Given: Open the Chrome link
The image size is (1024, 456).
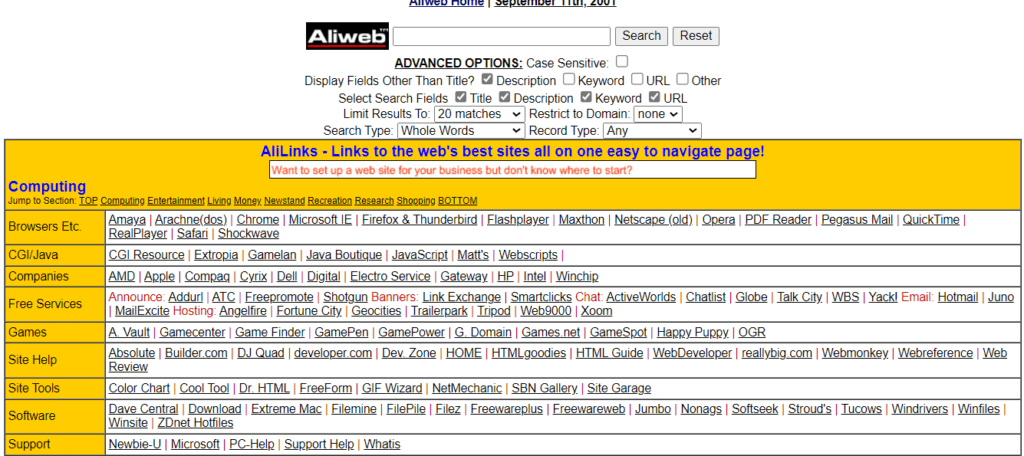Looking at the screenshot, I should point(257,220).
